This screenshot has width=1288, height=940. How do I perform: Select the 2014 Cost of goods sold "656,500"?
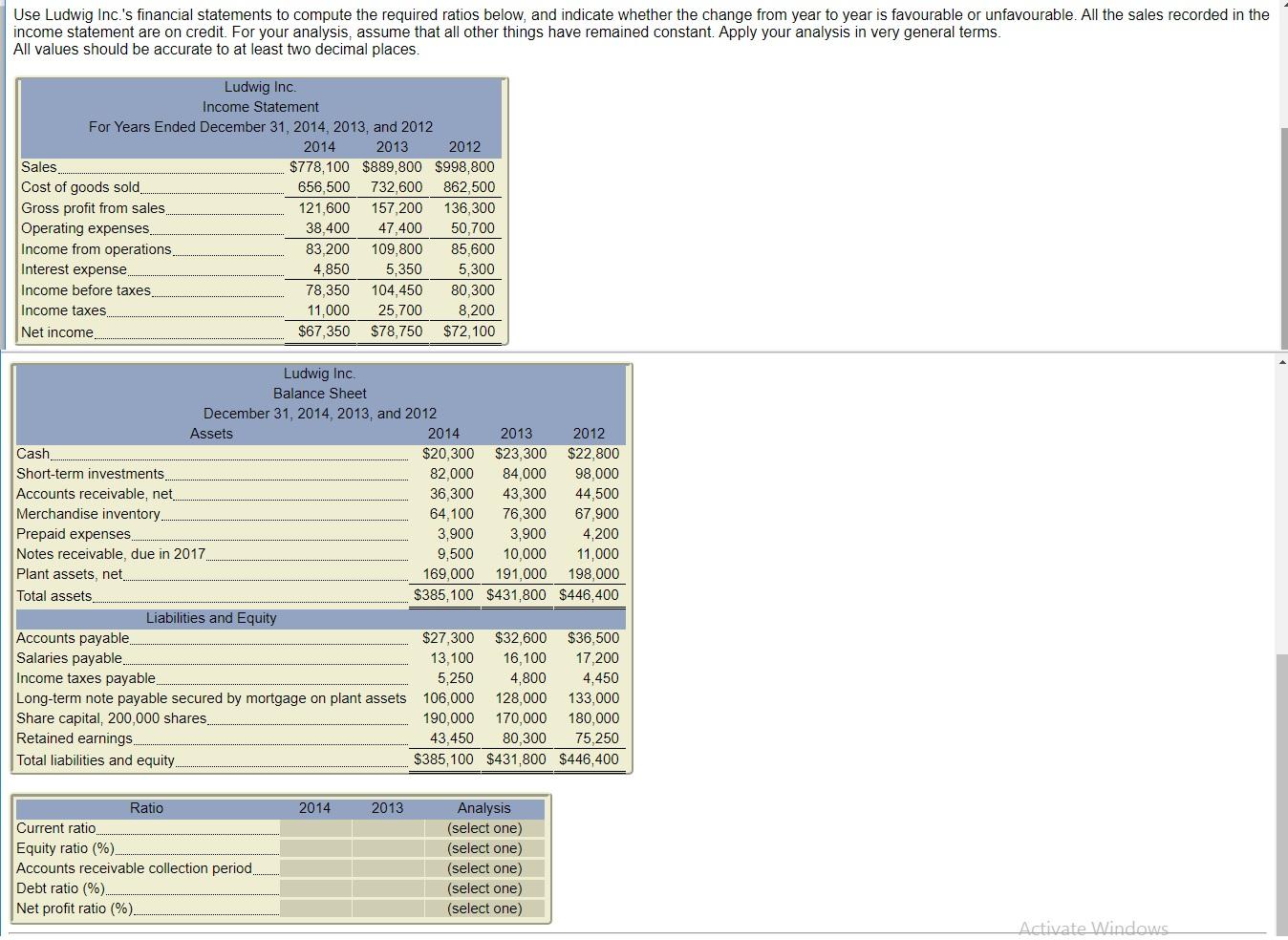tap(324, 187)
